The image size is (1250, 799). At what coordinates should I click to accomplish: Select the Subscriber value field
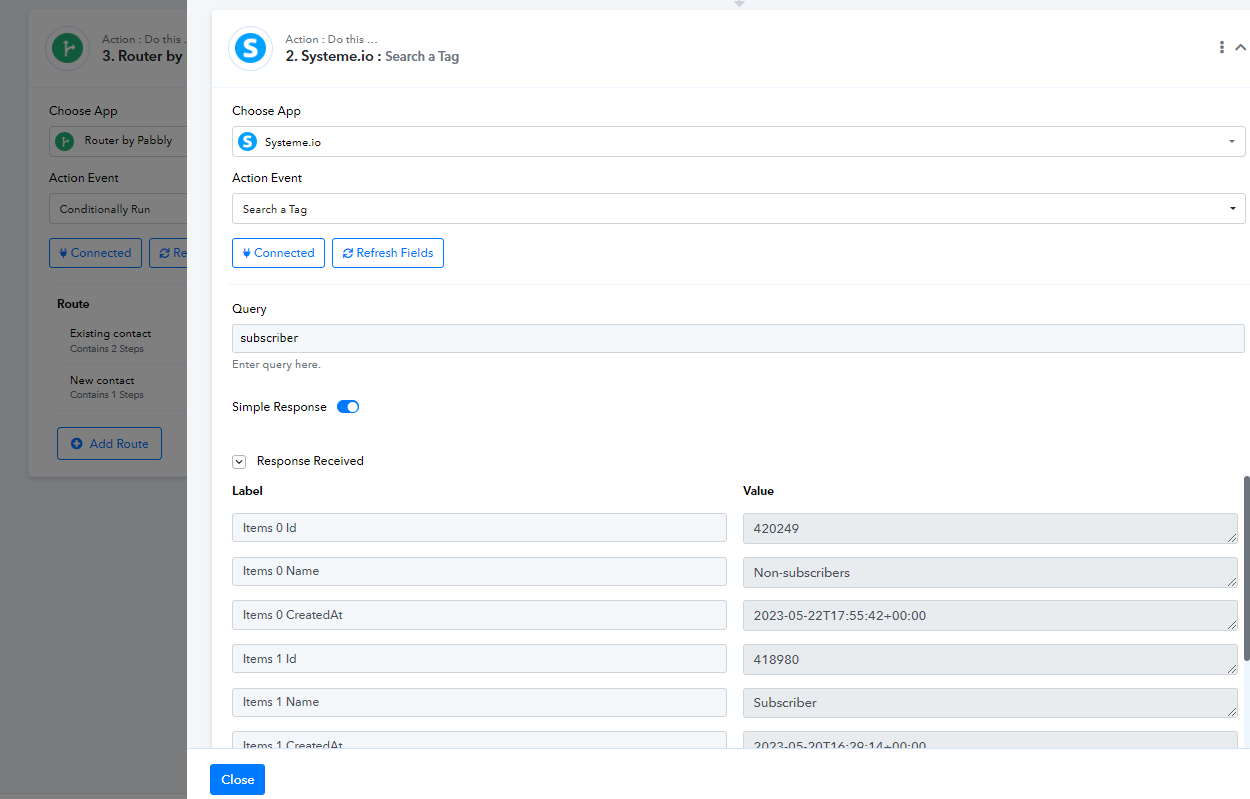(x=990, y=703)
